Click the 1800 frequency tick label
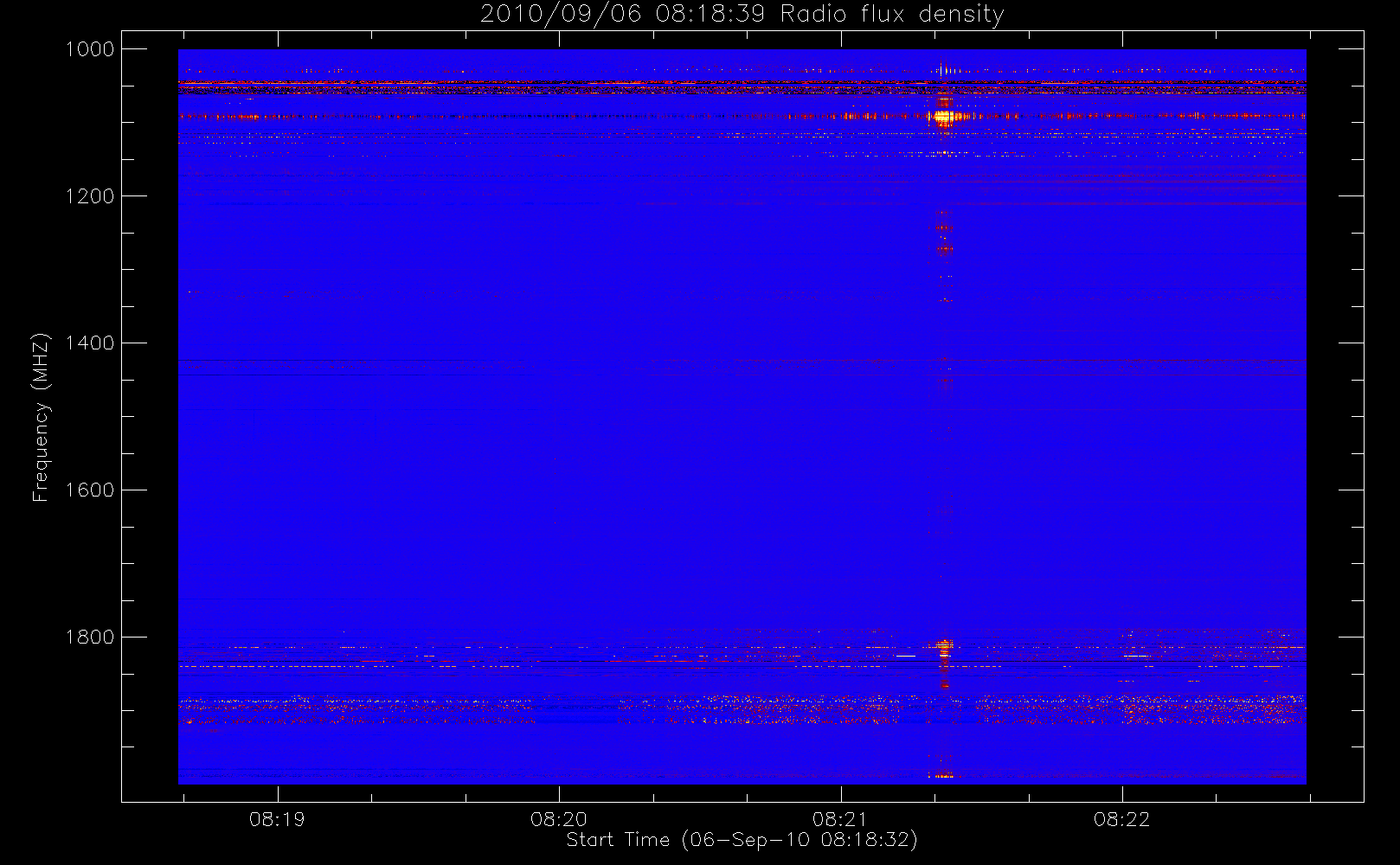Viewport: 1400px width, 865px height. (x=91, y=638)
